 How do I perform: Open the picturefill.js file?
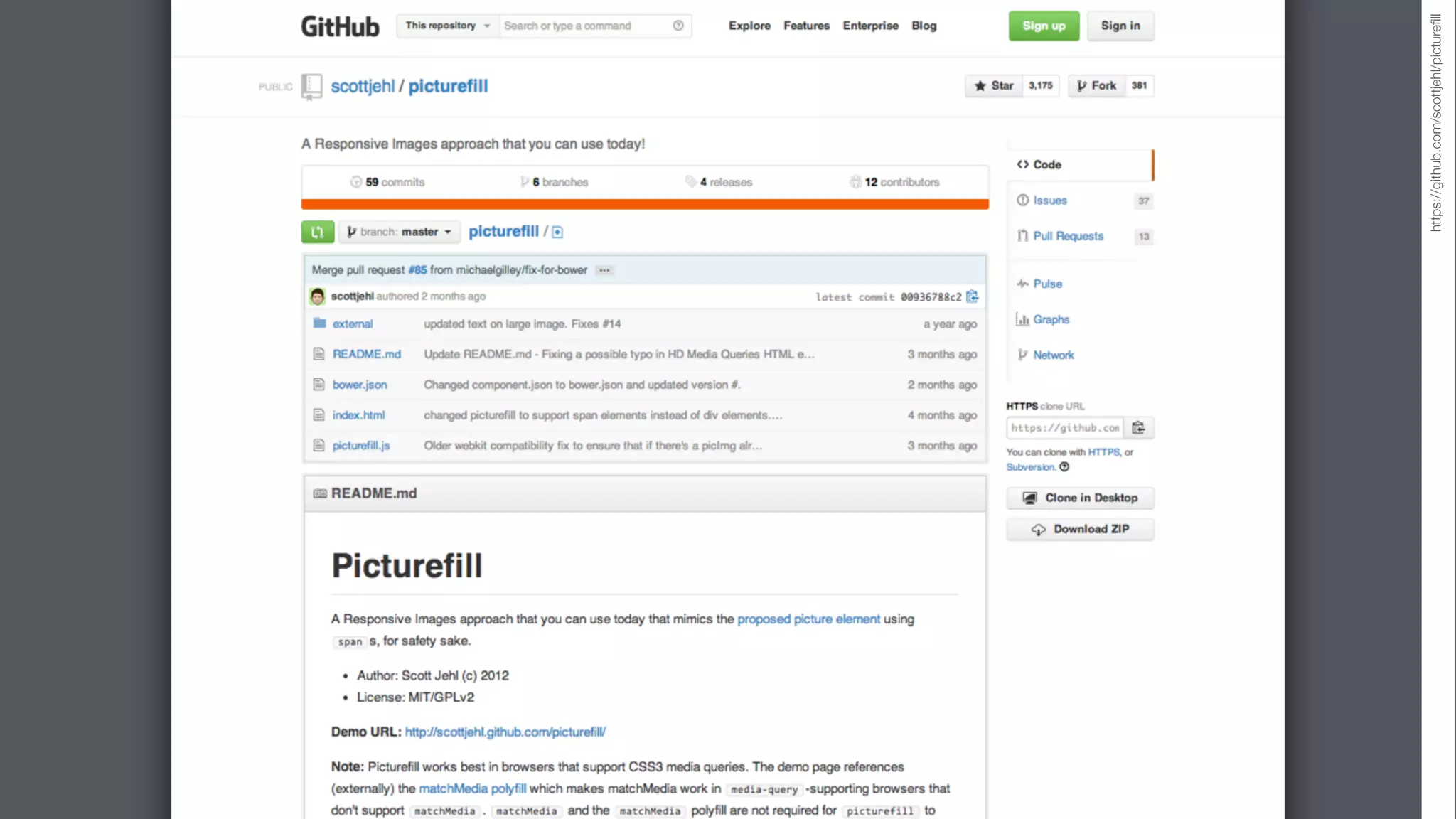tap(361, 446)
